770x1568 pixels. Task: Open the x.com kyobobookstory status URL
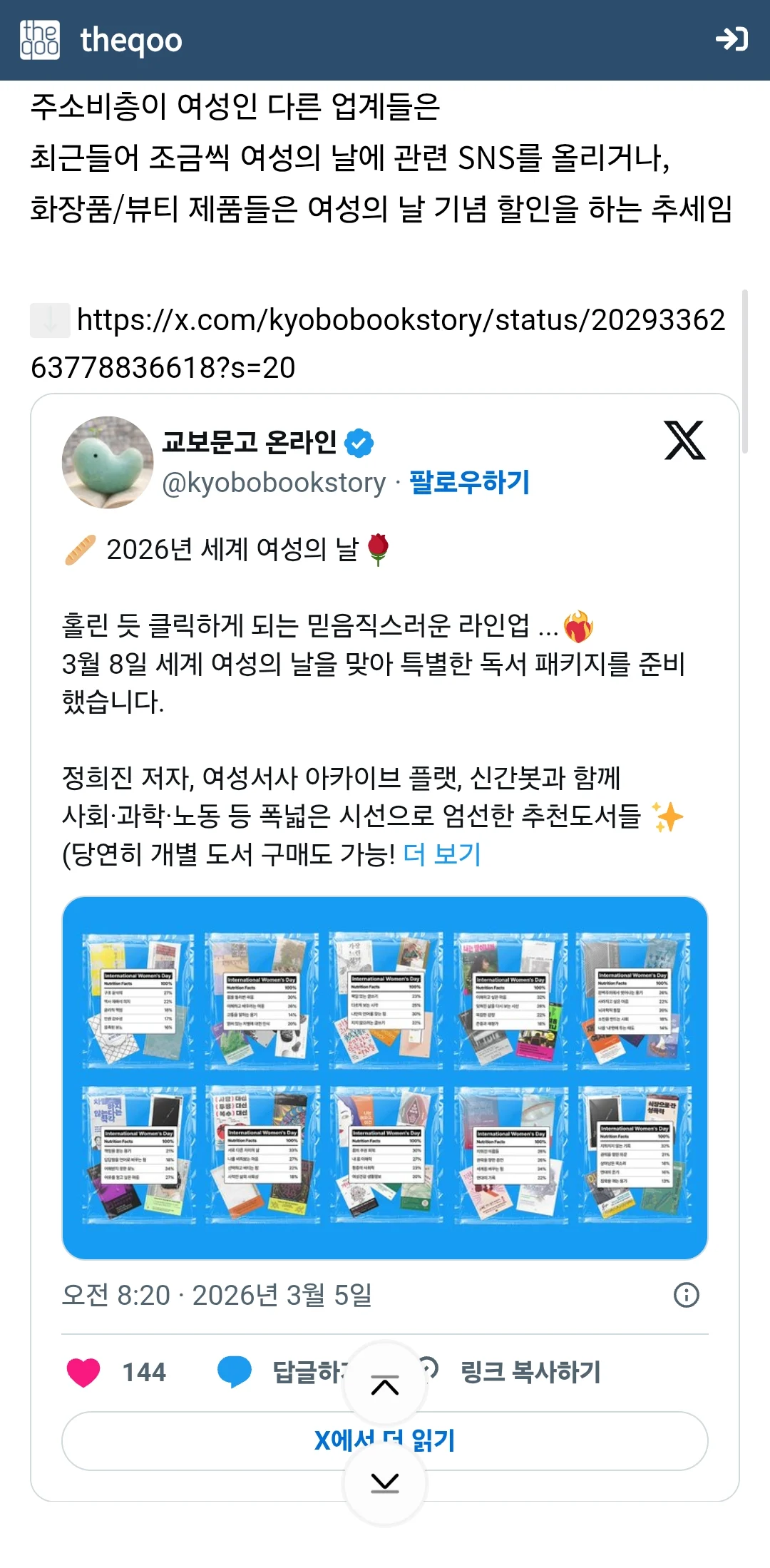coord(378,343)
